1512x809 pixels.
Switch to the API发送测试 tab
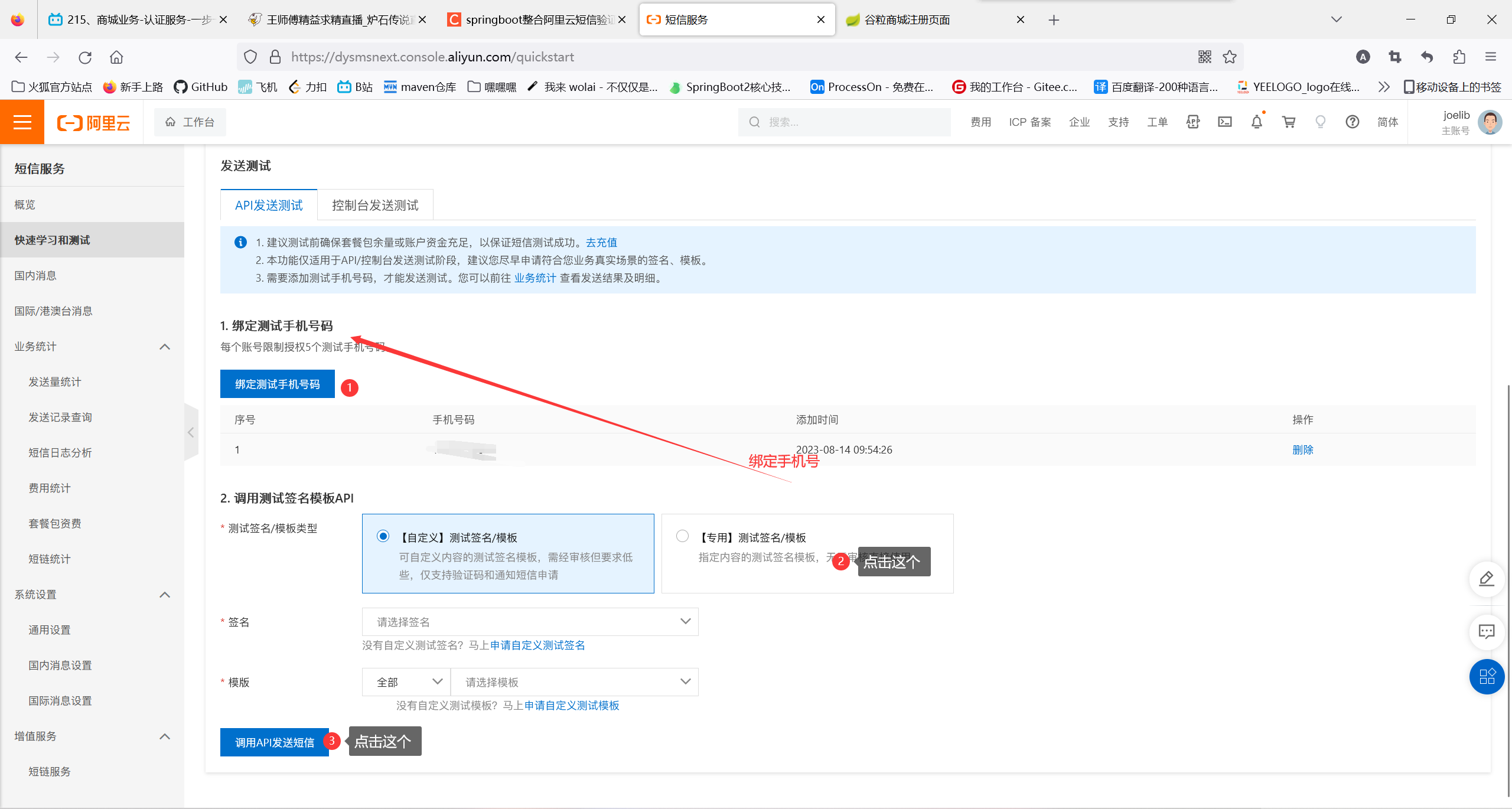coord(269,205)
